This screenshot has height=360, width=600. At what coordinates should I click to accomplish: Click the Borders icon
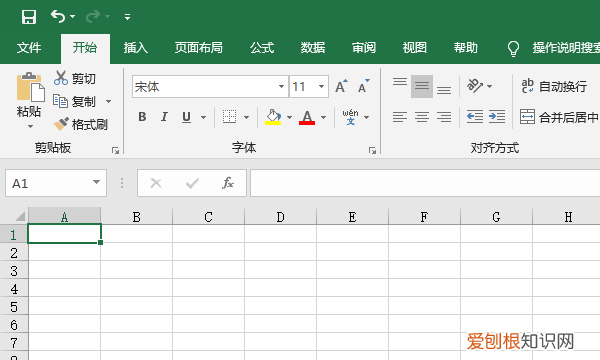pyautogui.click(x=229, y=117)
